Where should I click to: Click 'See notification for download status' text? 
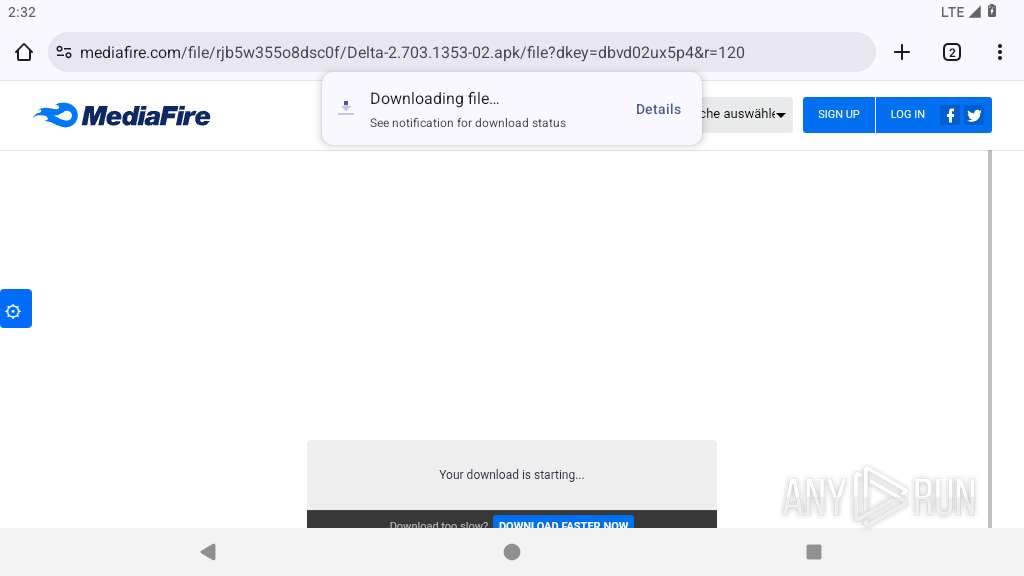(468, 123)
